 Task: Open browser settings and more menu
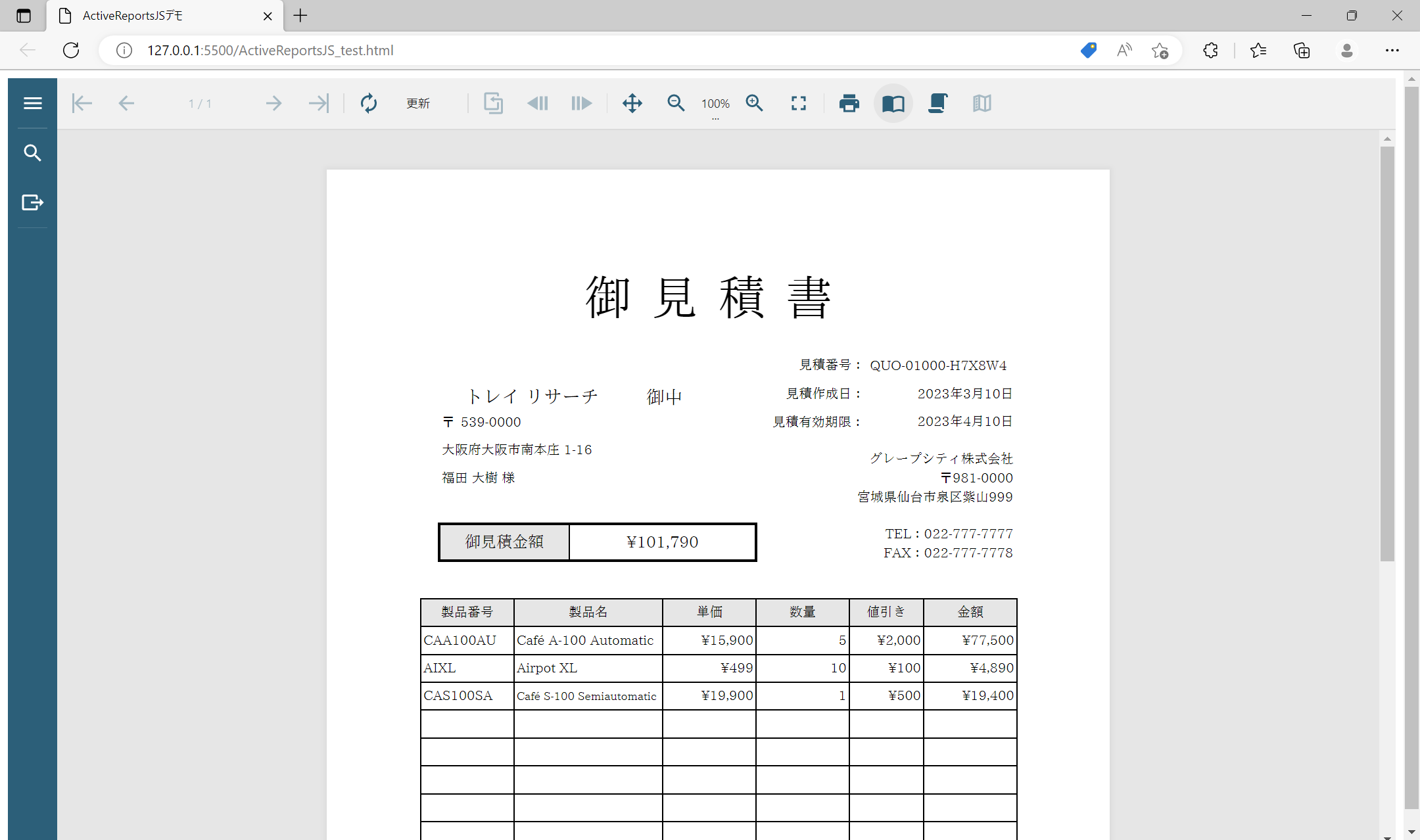pyautogui.click(x=1392, y=51)
